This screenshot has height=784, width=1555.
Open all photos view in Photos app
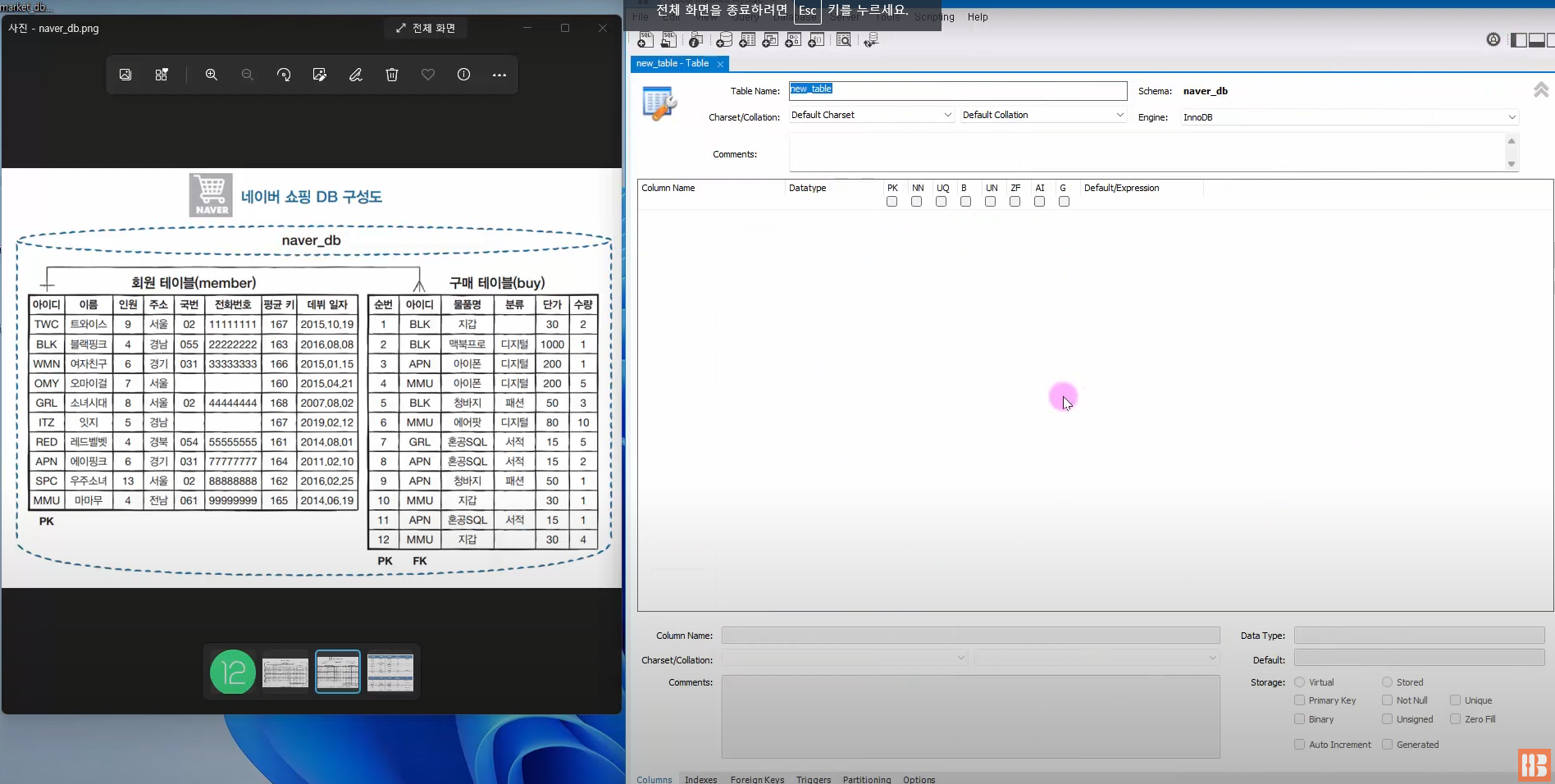coord(125,75)
